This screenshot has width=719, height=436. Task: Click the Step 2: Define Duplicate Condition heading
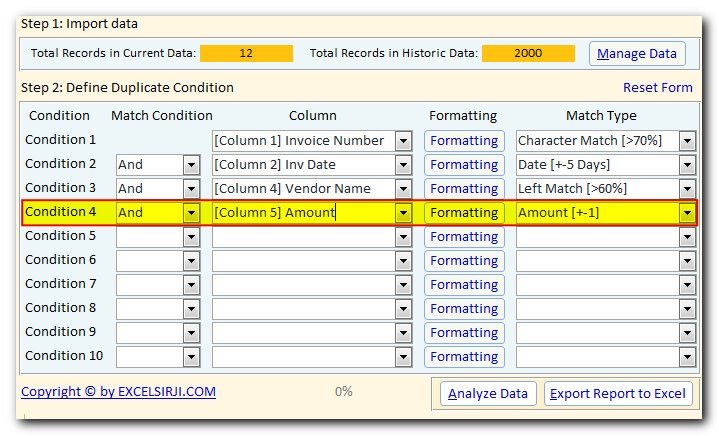[x=127, y=88]
